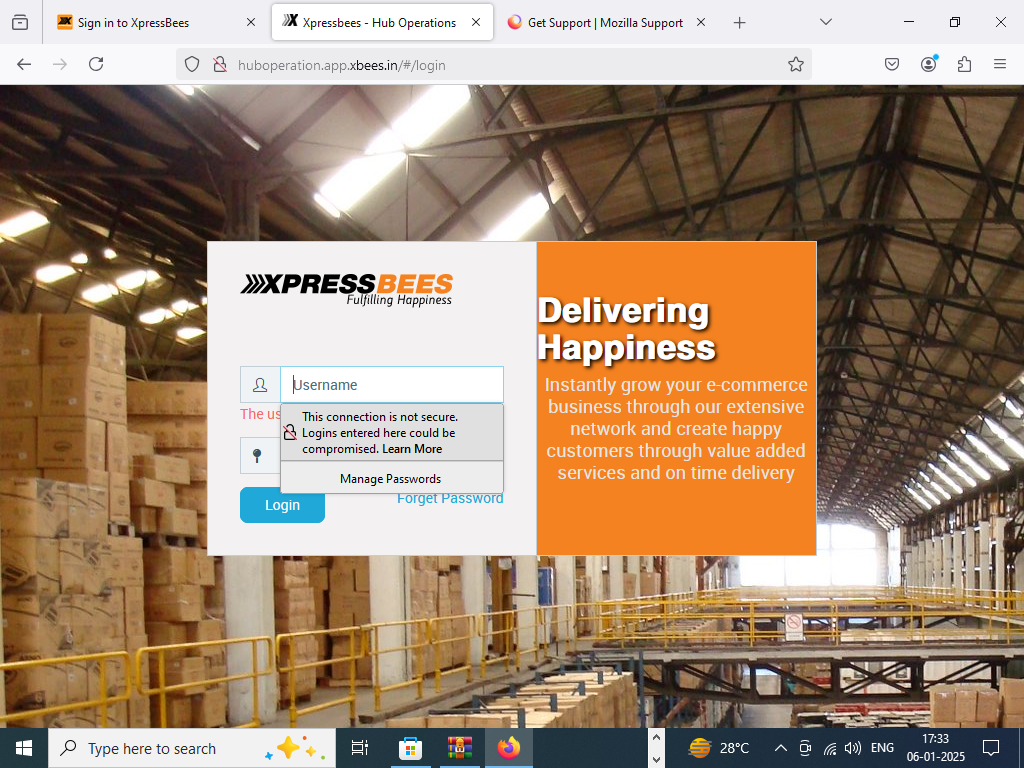Open Meet Now tray icon

805,748
